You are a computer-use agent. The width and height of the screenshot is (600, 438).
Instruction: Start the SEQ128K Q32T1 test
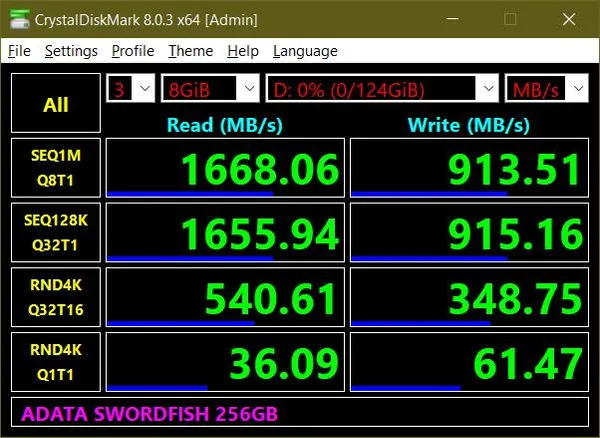coord(56,233)
